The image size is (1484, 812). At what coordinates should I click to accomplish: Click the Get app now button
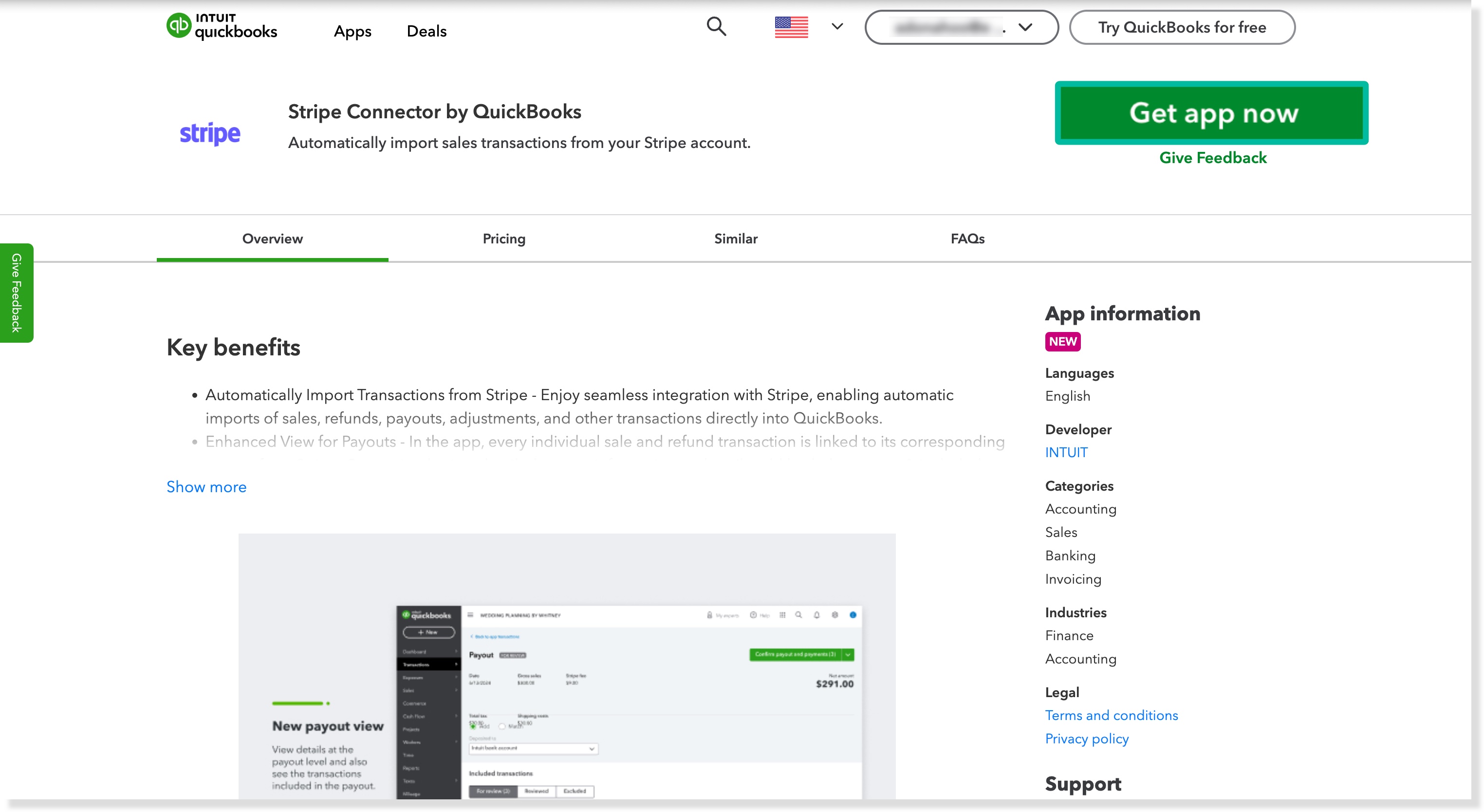tap(1213, 113)
